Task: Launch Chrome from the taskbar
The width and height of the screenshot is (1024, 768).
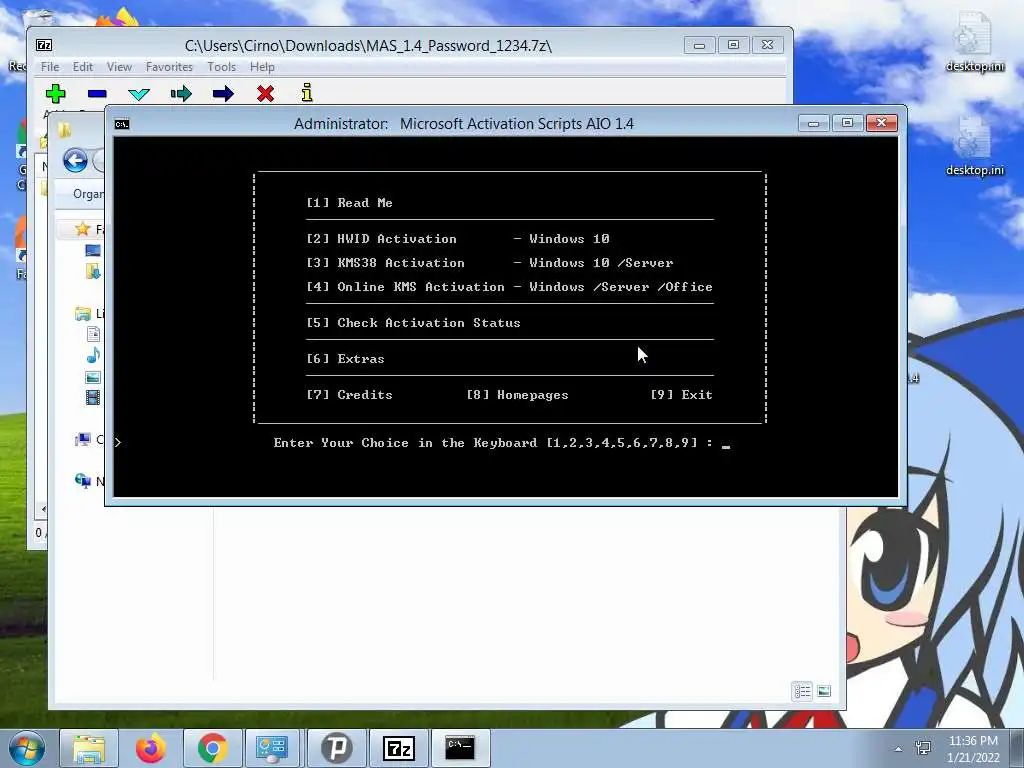Action: click(213, 748)
